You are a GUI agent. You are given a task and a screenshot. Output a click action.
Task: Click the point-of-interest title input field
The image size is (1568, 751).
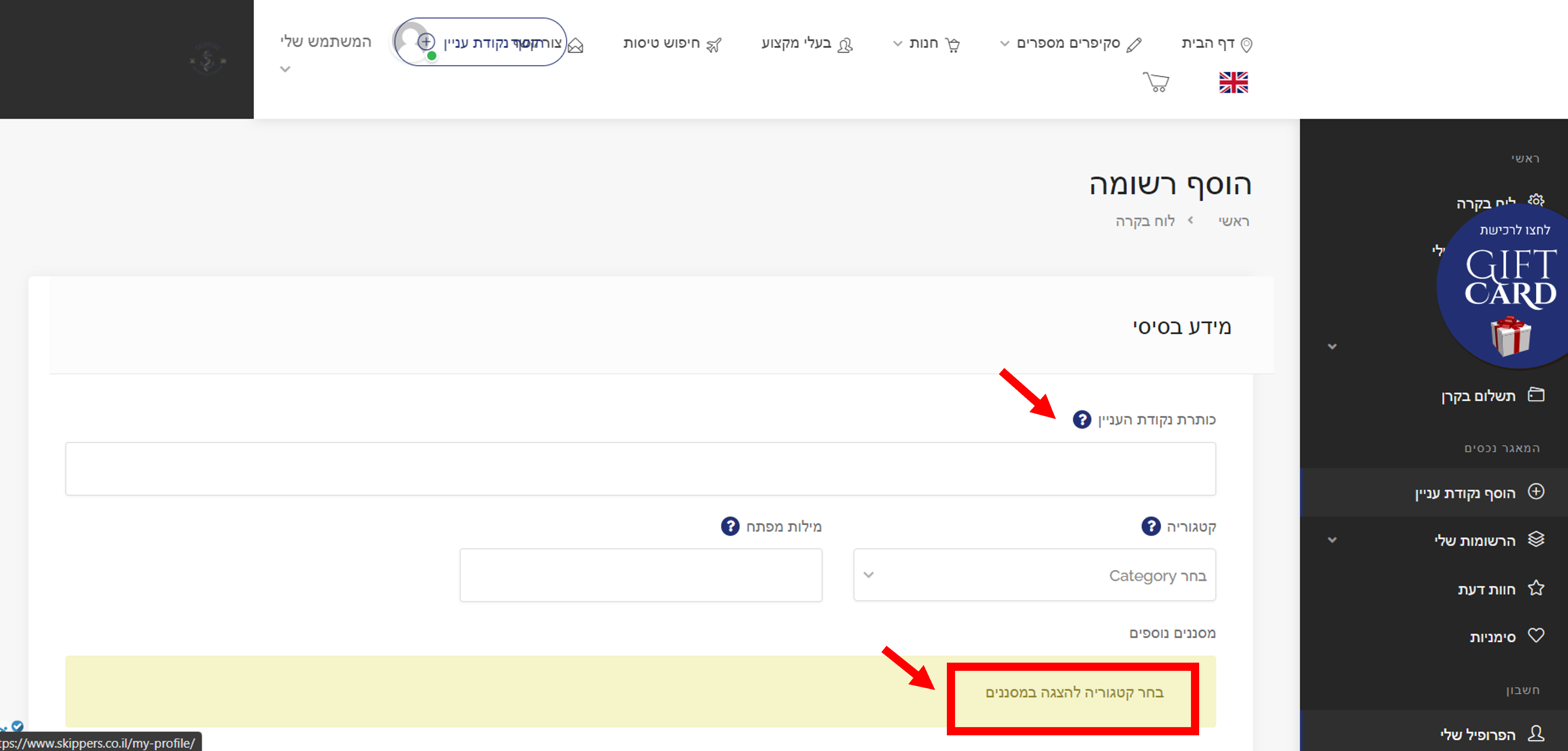[x=640, y=468]
